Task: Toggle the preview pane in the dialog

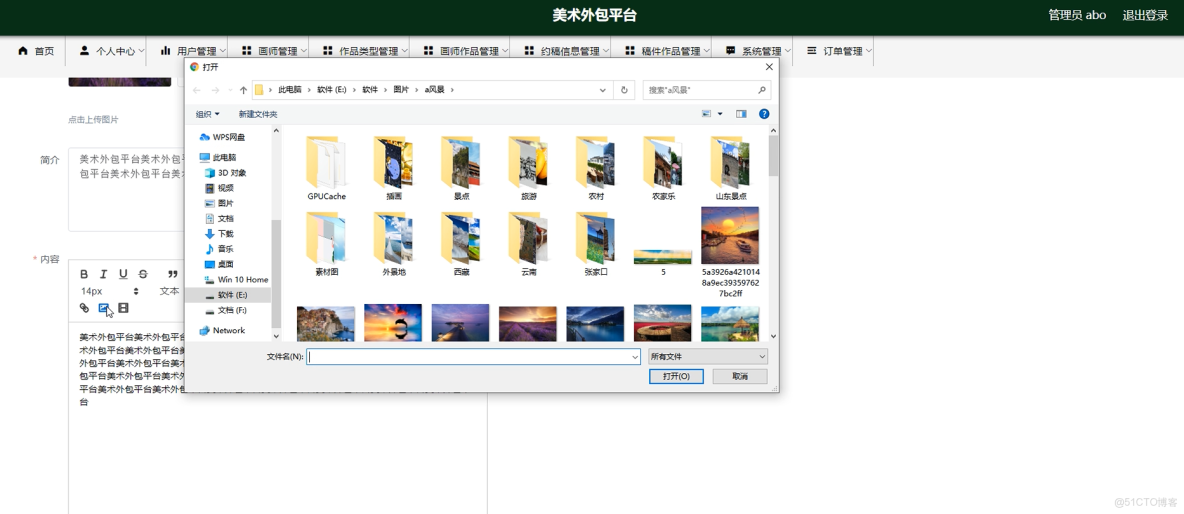Action: click(x=741, y=114)
